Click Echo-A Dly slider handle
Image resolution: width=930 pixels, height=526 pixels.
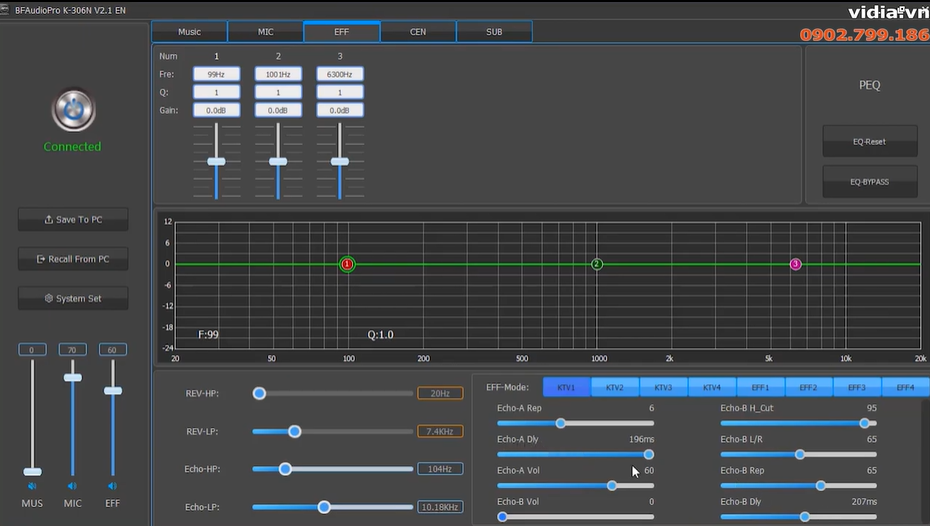[649, 454]
